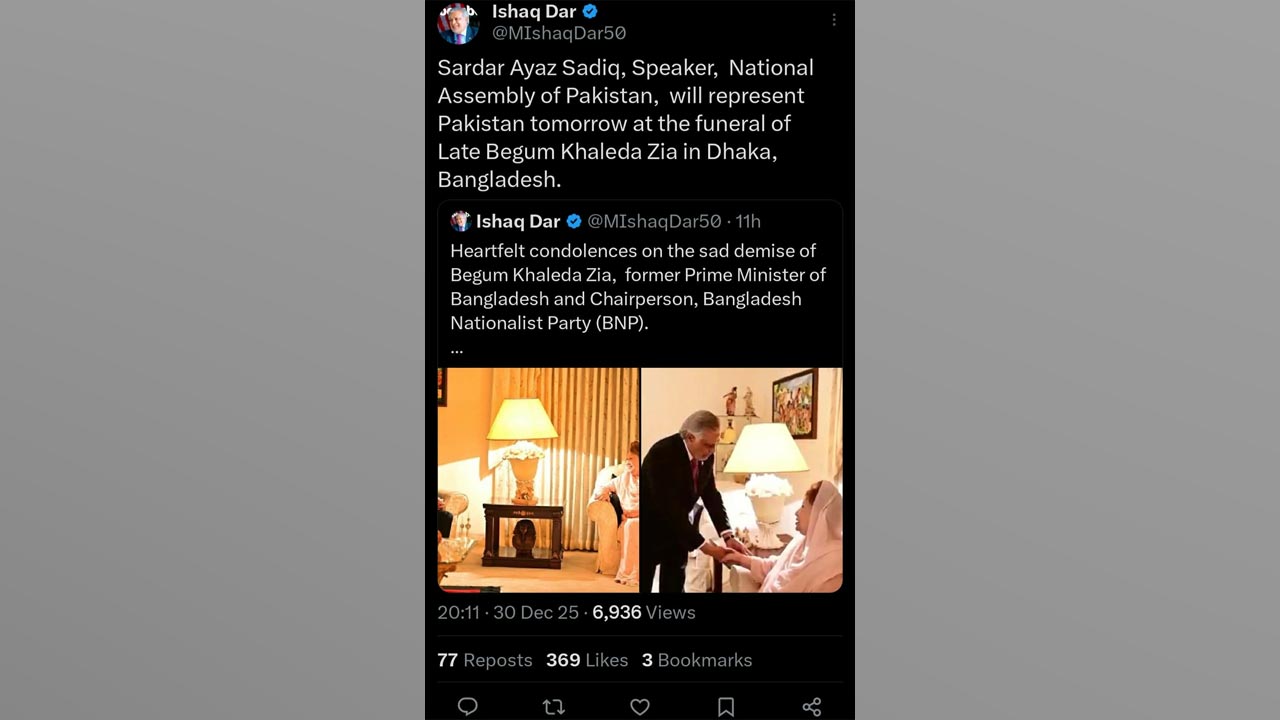Open Ishaq Dar profile avatar
Image resolution: width=1280 pixels, height=720 pixels.
458,22
